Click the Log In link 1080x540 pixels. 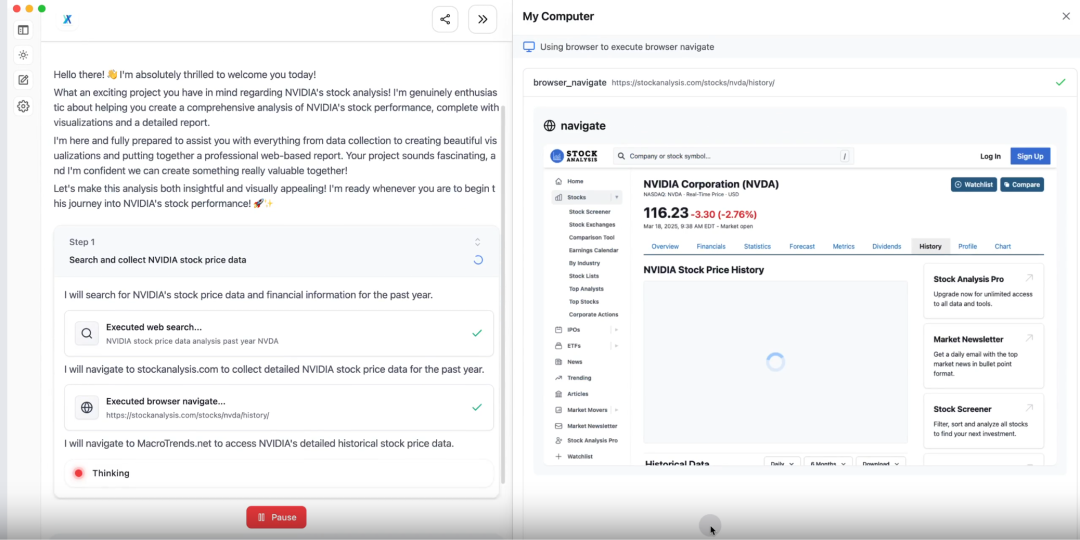(990, 156)
